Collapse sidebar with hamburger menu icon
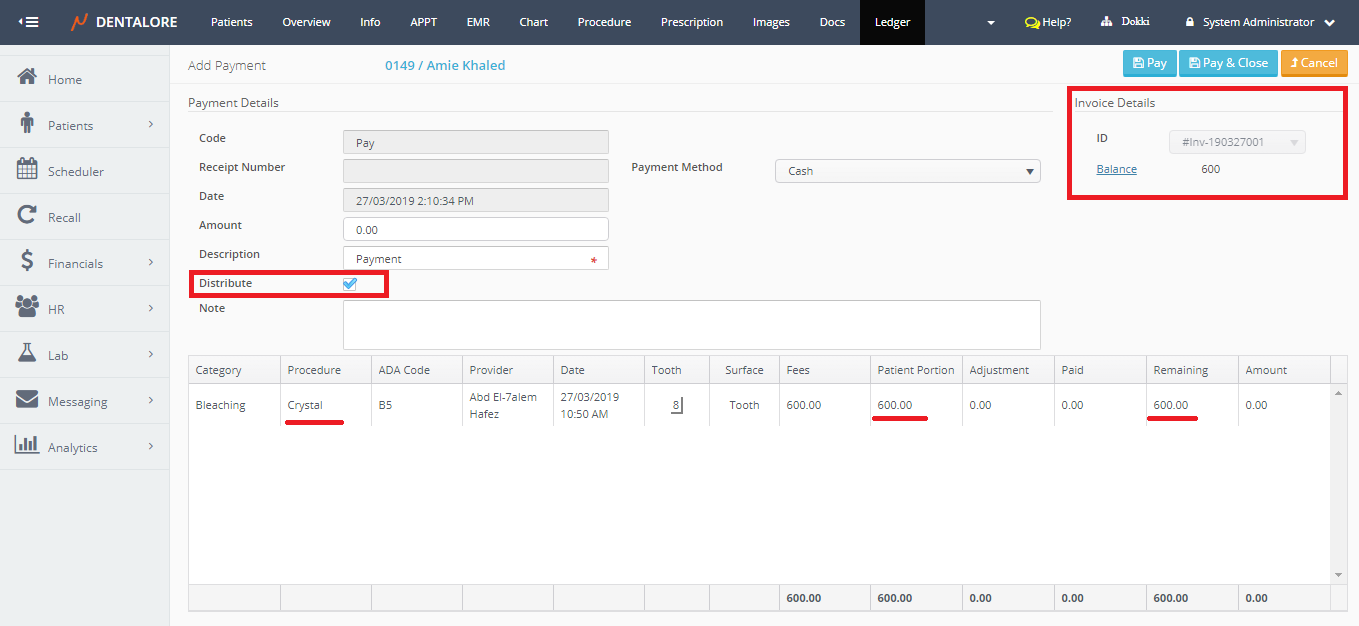 [x=29, y=22]
